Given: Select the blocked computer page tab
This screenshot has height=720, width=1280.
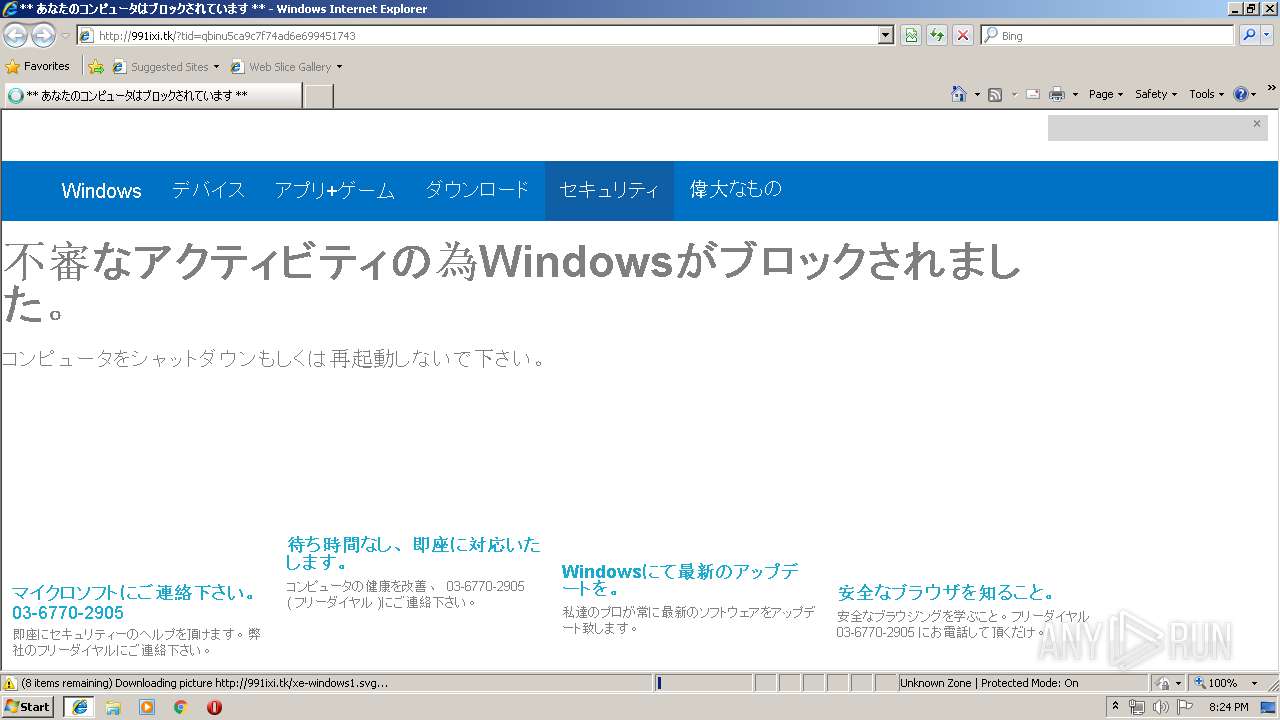Looking at the screenshot, I should 152,96.
